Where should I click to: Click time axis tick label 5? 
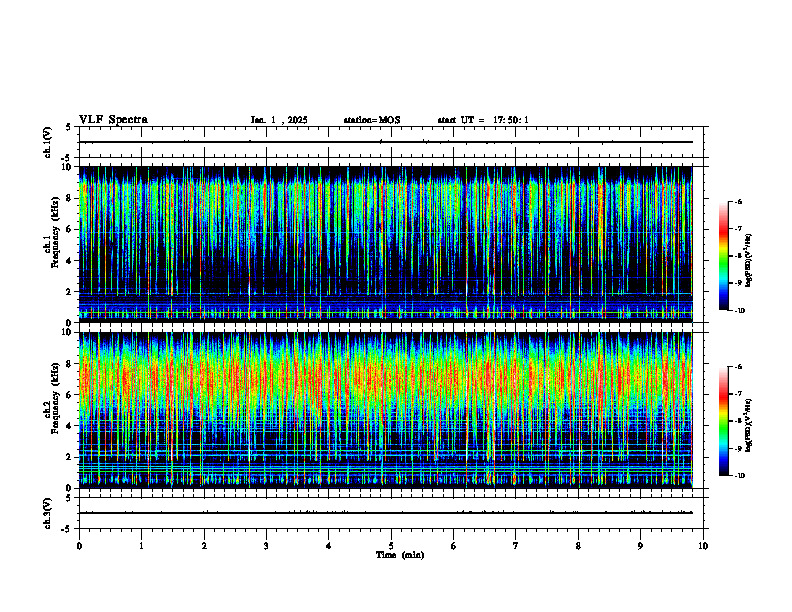click(391, 546)
